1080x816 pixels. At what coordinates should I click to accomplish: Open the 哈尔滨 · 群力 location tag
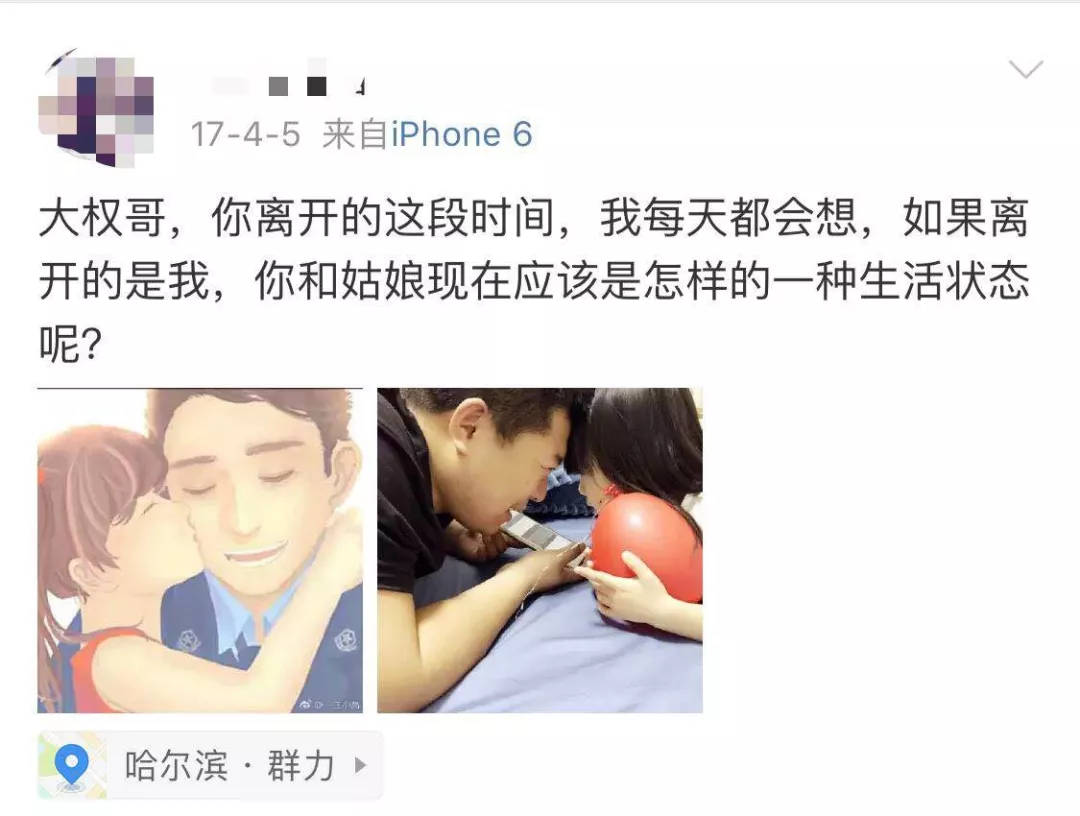210,766
